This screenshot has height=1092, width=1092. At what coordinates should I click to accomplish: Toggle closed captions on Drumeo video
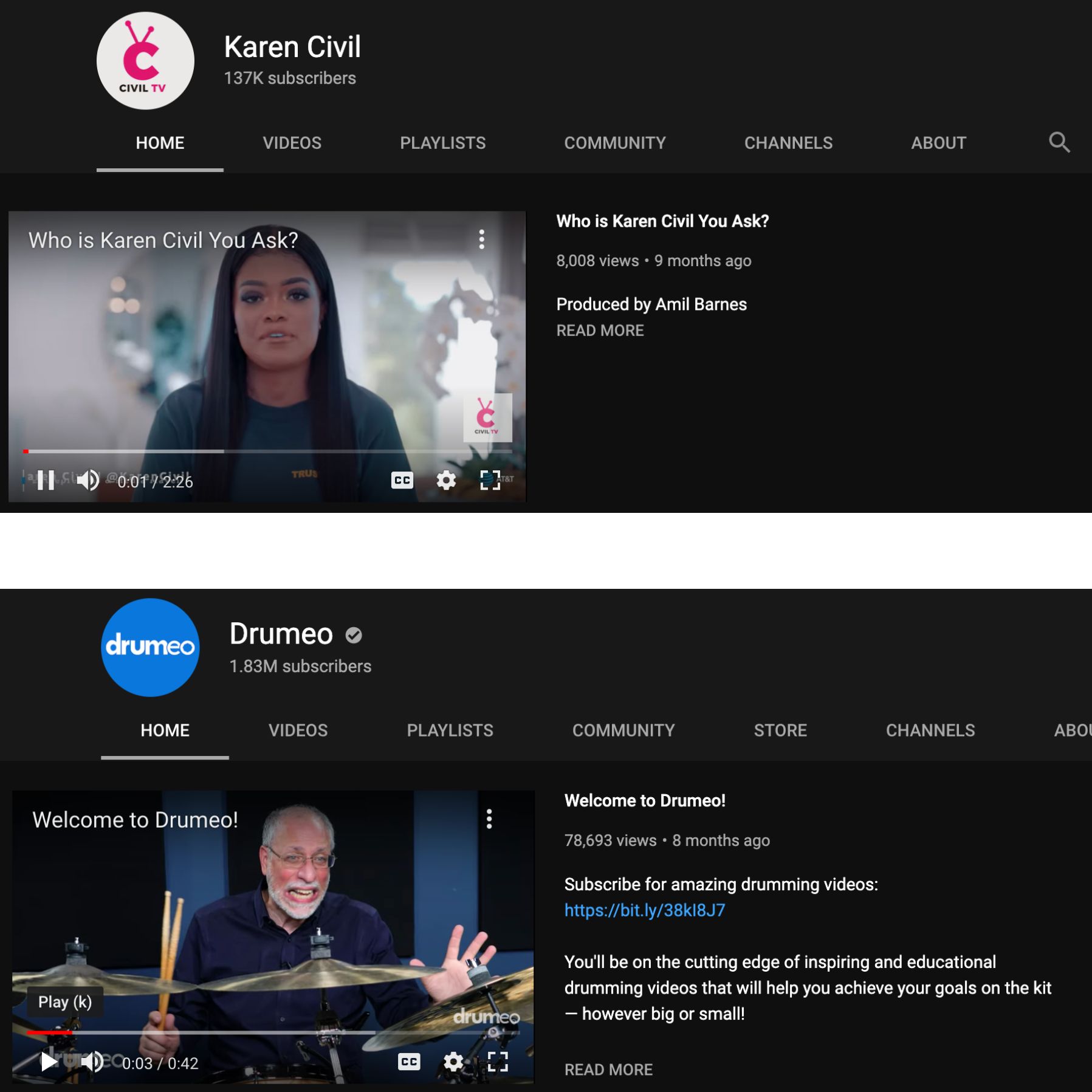click(x=409, y=1062)
